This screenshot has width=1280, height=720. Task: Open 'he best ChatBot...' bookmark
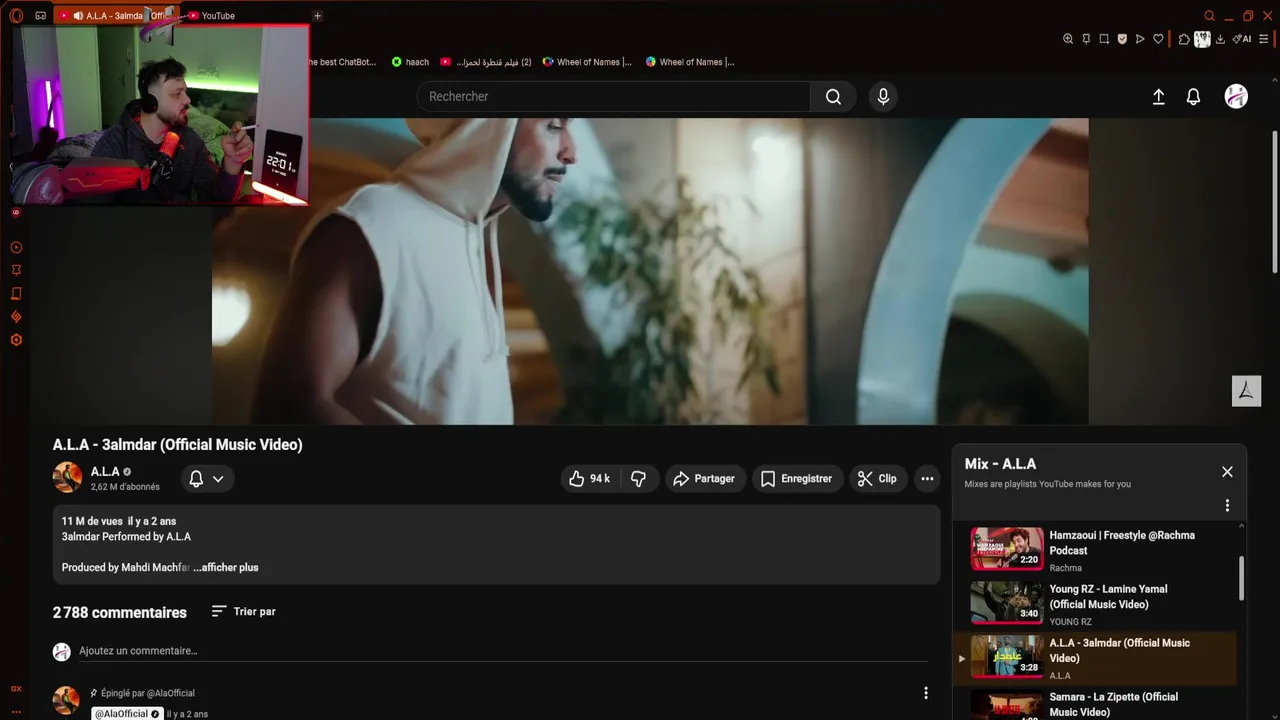click(343, 62)
